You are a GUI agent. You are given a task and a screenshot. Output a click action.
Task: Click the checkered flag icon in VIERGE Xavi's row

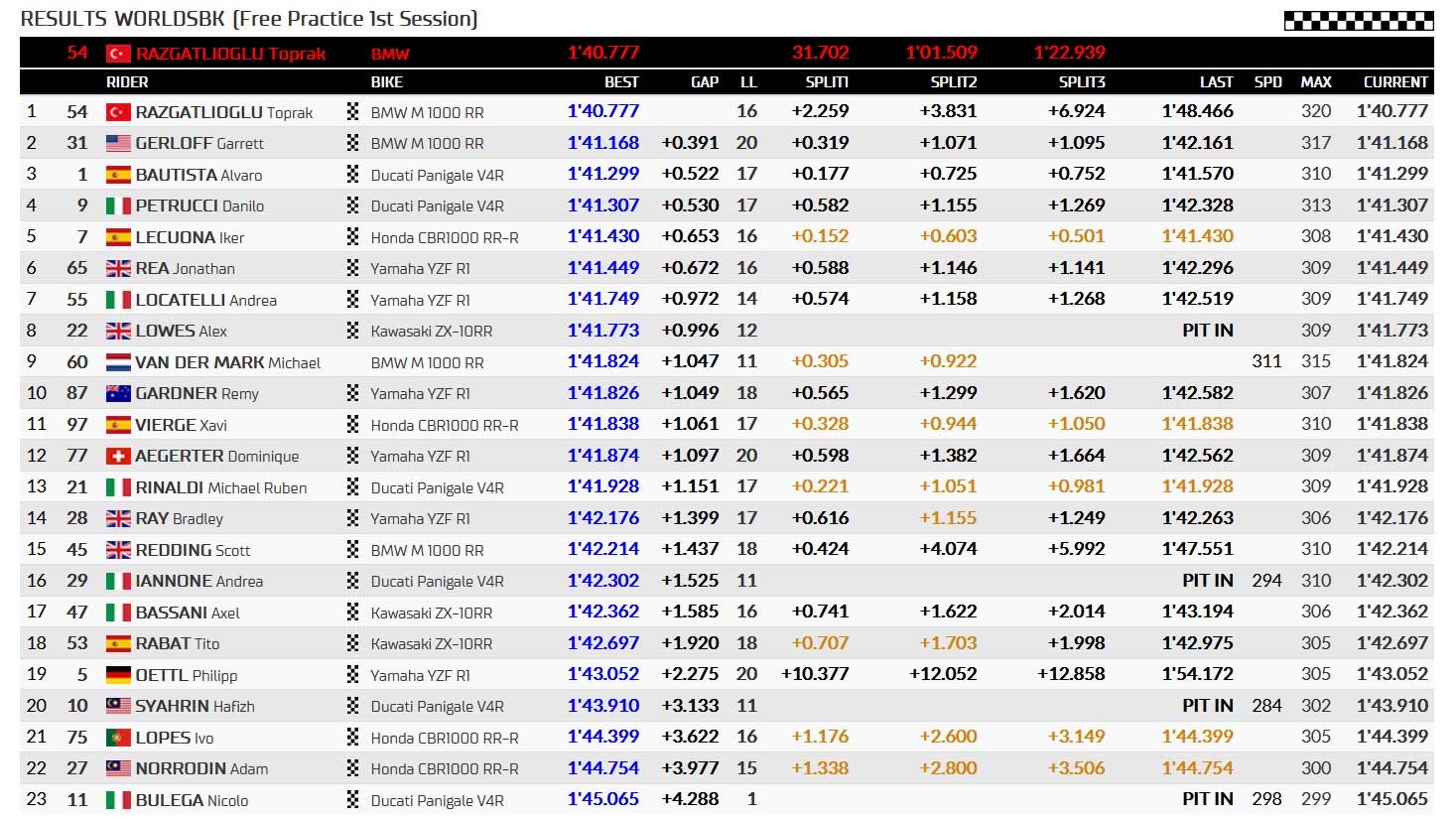point(352,425)
